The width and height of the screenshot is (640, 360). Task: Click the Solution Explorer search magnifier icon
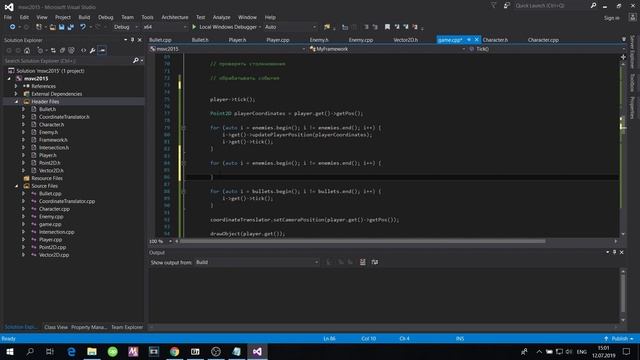136,60
